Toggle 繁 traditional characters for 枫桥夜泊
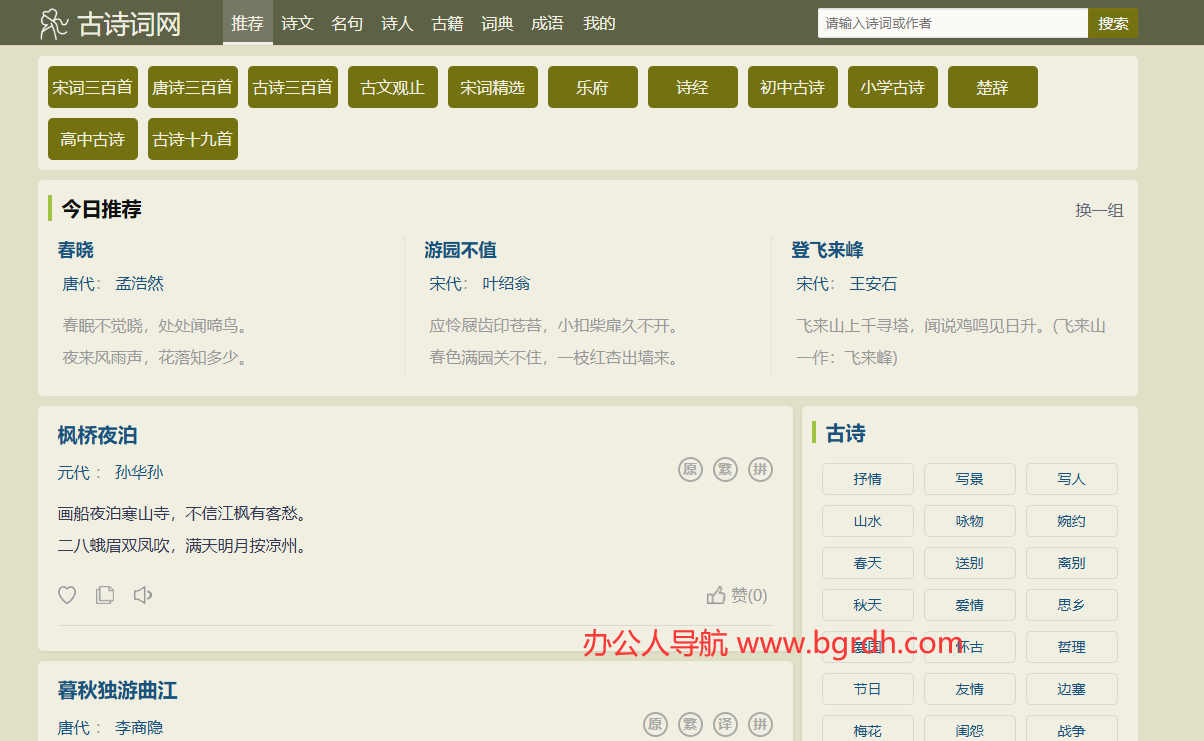This screenshot has height=741, width=1204. (x=725, y=470)
